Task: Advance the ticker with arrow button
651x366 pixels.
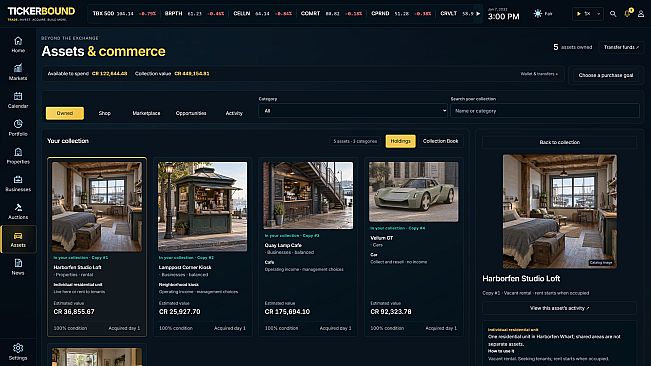Action: tap(478, 14)
